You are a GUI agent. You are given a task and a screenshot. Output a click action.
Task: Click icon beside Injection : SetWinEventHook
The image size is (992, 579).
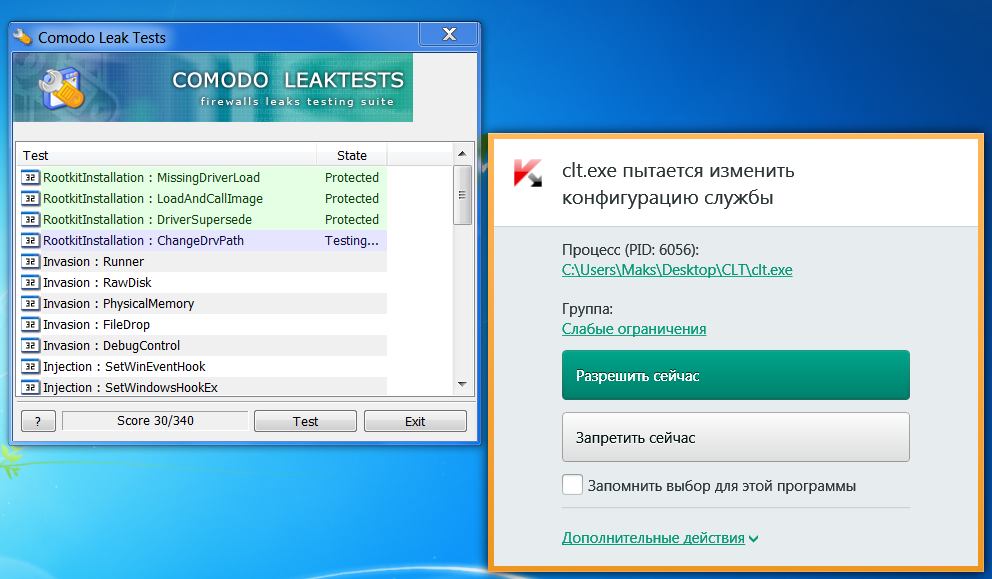(x=30, y=366)
